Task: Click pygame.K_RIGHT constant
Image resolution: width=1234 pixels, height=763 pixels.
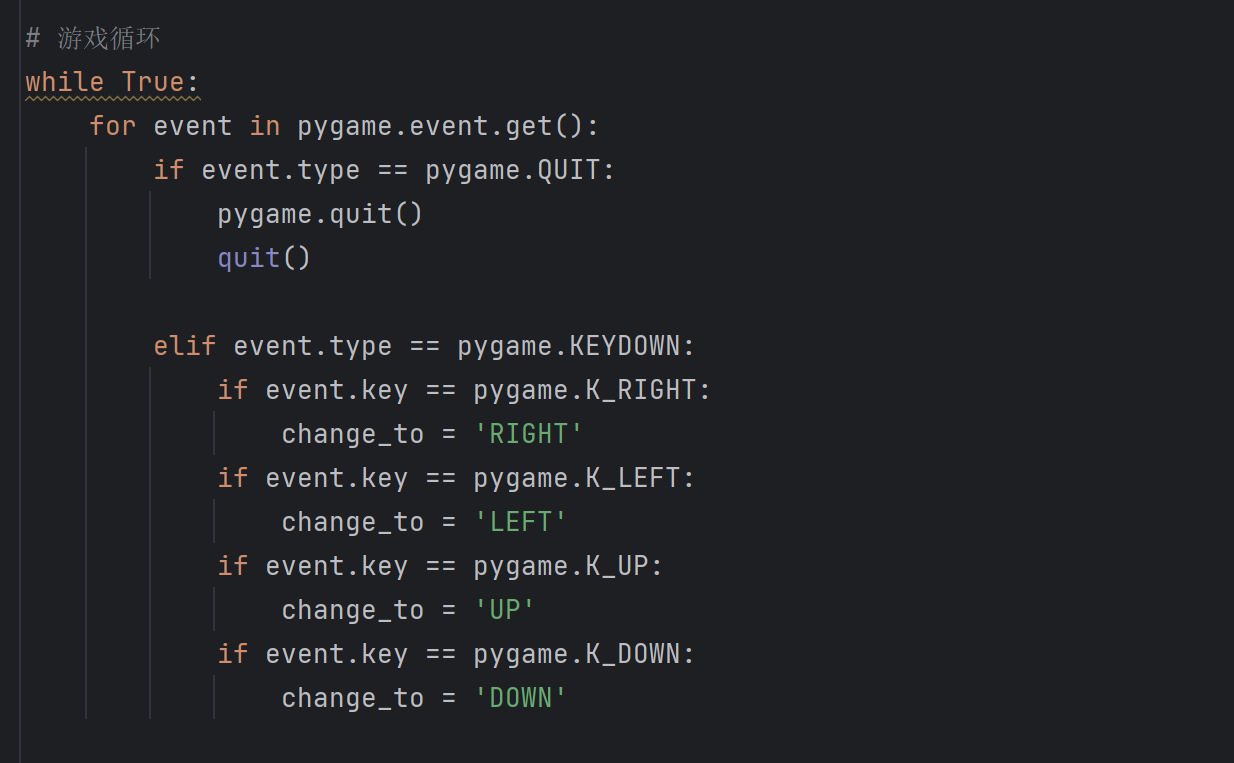Action: click(585, 390)
